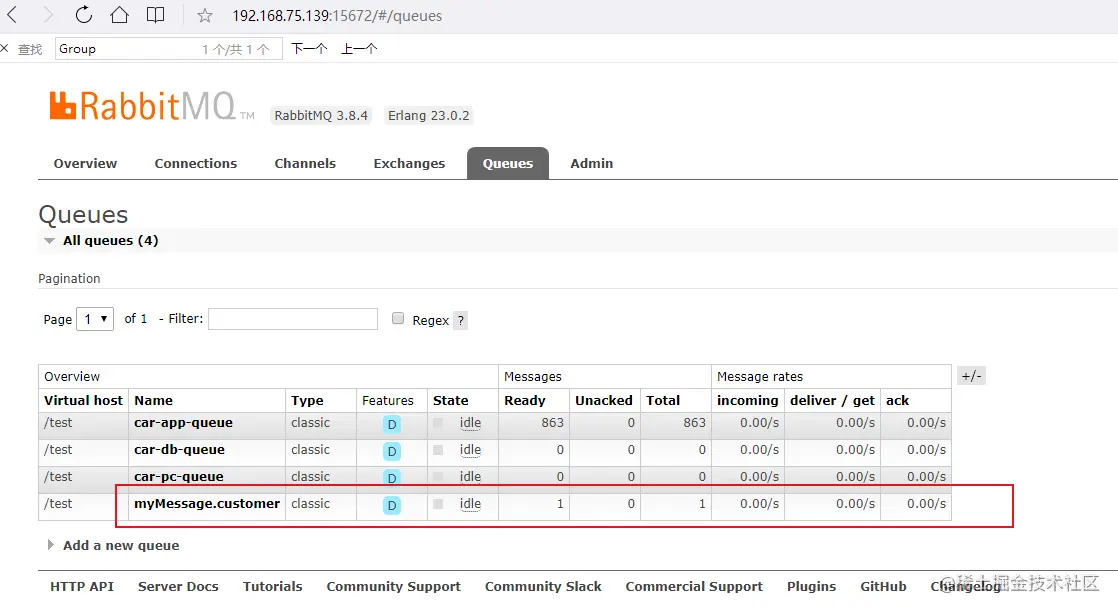Screen dimensions: 1118x612
Task: Sort by the Name column header
Action: 153,400
